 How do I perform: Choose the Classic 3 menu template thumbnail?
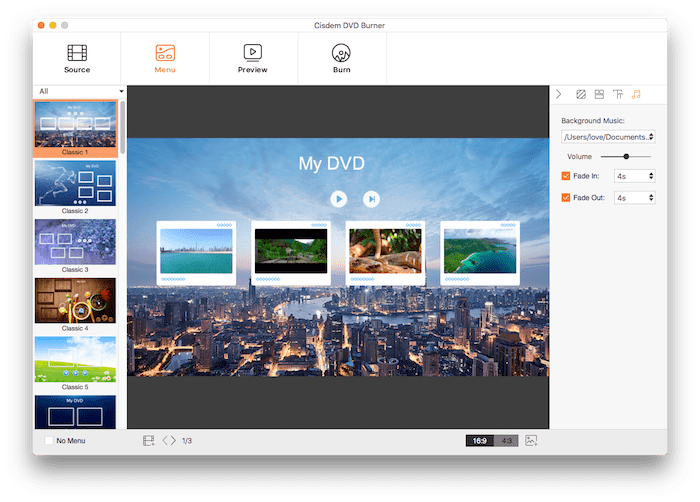click(75, 241)
